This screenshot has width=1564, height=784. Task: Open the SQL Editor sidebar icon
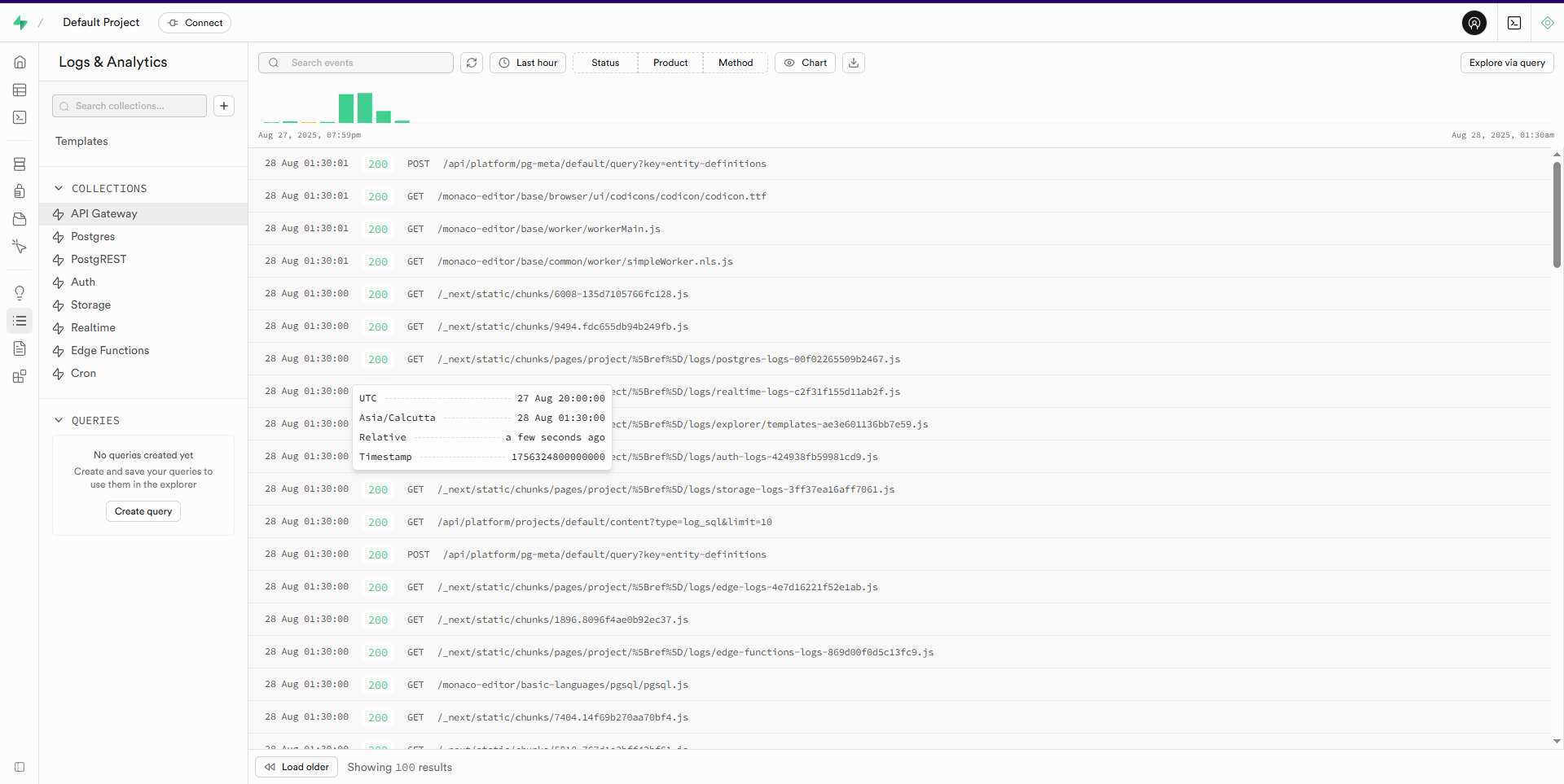[20, 118]
